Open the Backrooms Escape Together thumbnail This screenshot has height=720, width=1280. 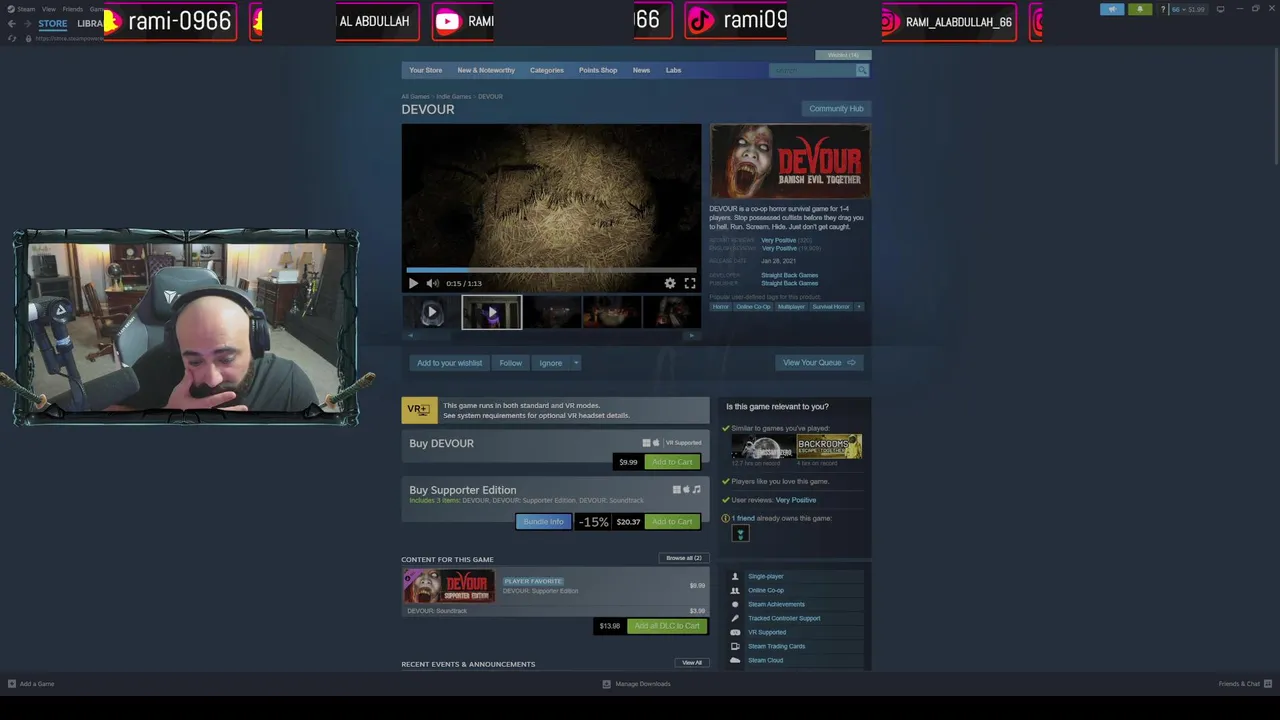click(829, 447)
